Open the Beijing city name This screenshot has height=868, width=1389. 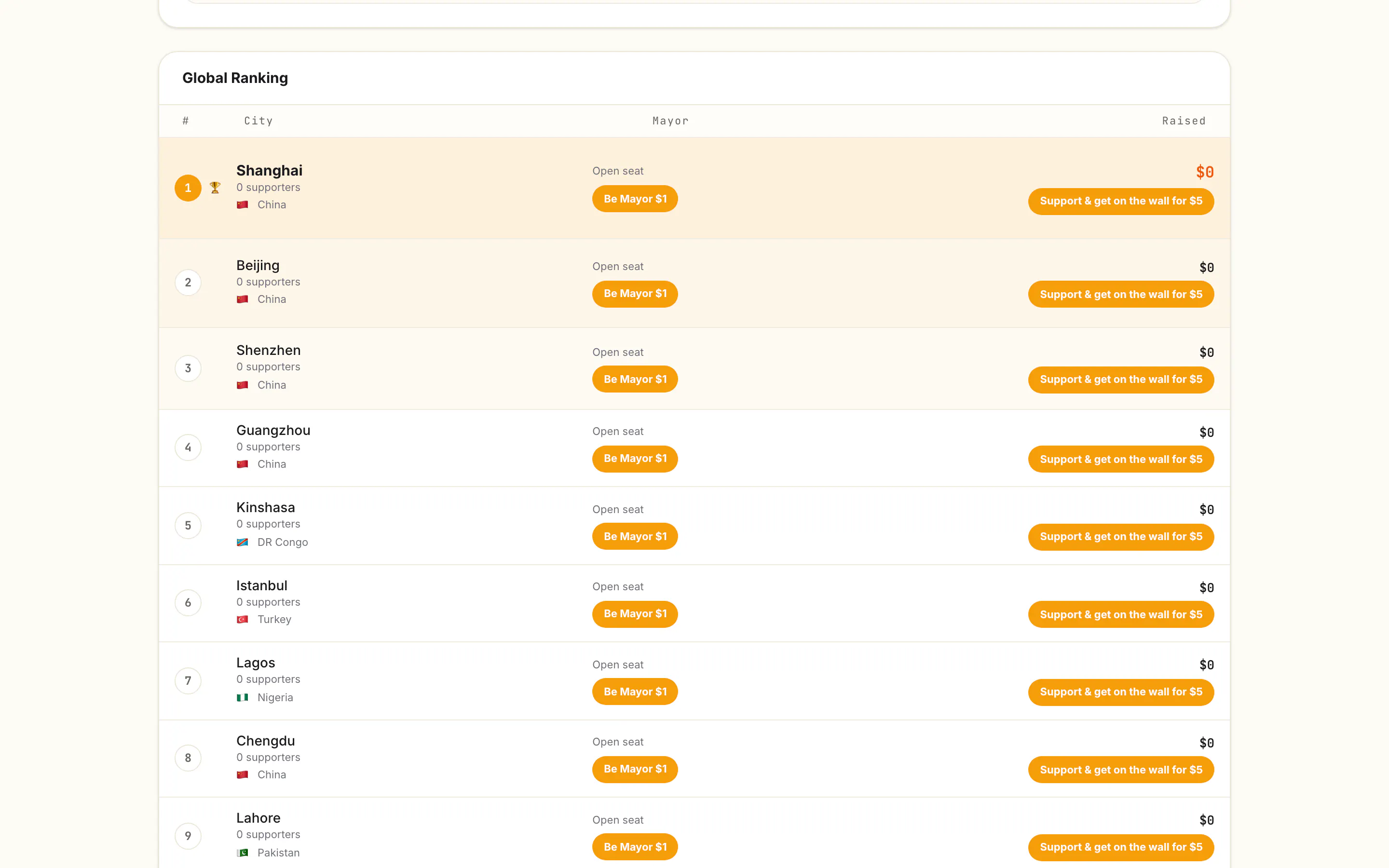coord(258,265)
